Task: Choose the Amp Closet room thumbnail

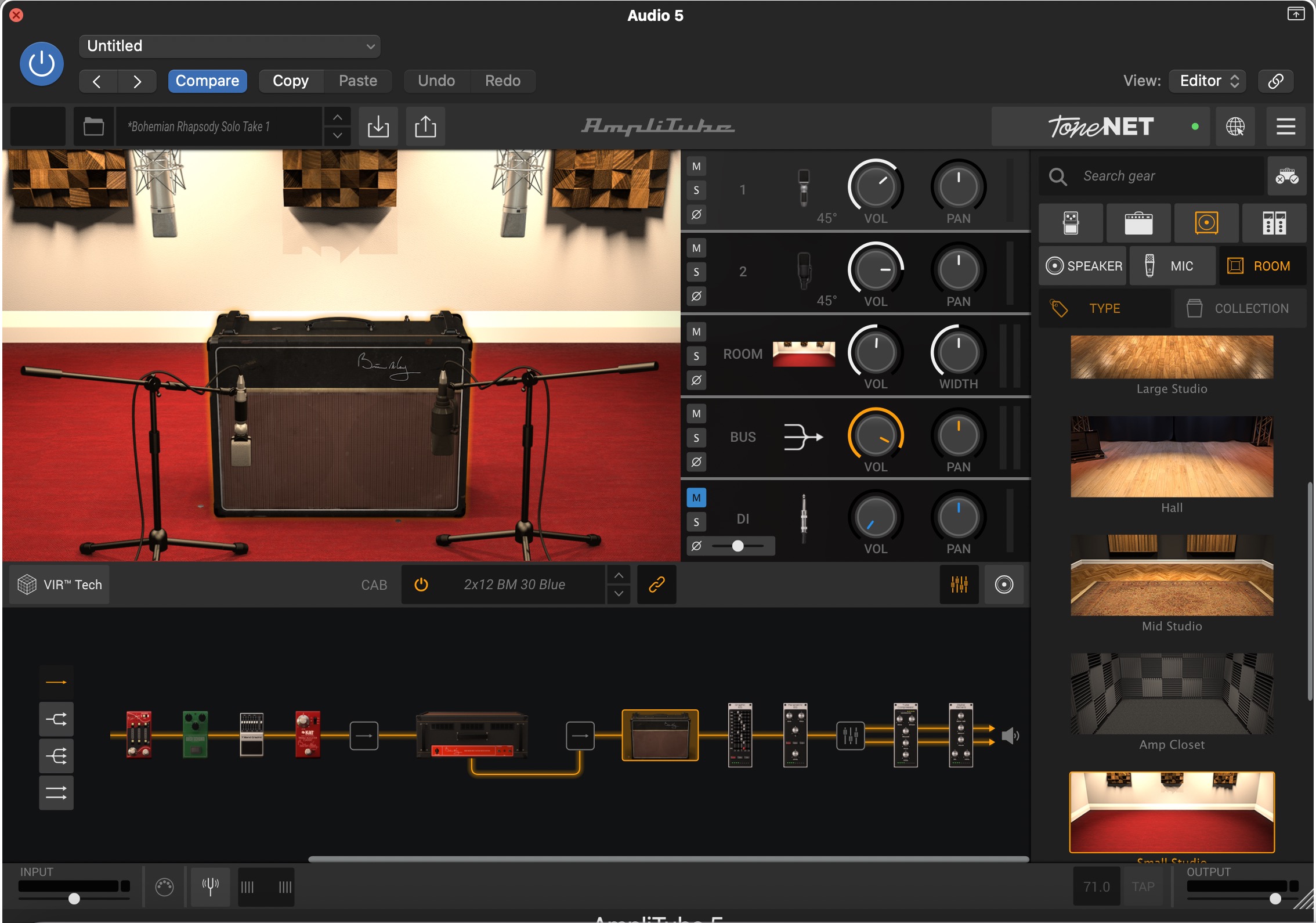Action: (1172, 694)
